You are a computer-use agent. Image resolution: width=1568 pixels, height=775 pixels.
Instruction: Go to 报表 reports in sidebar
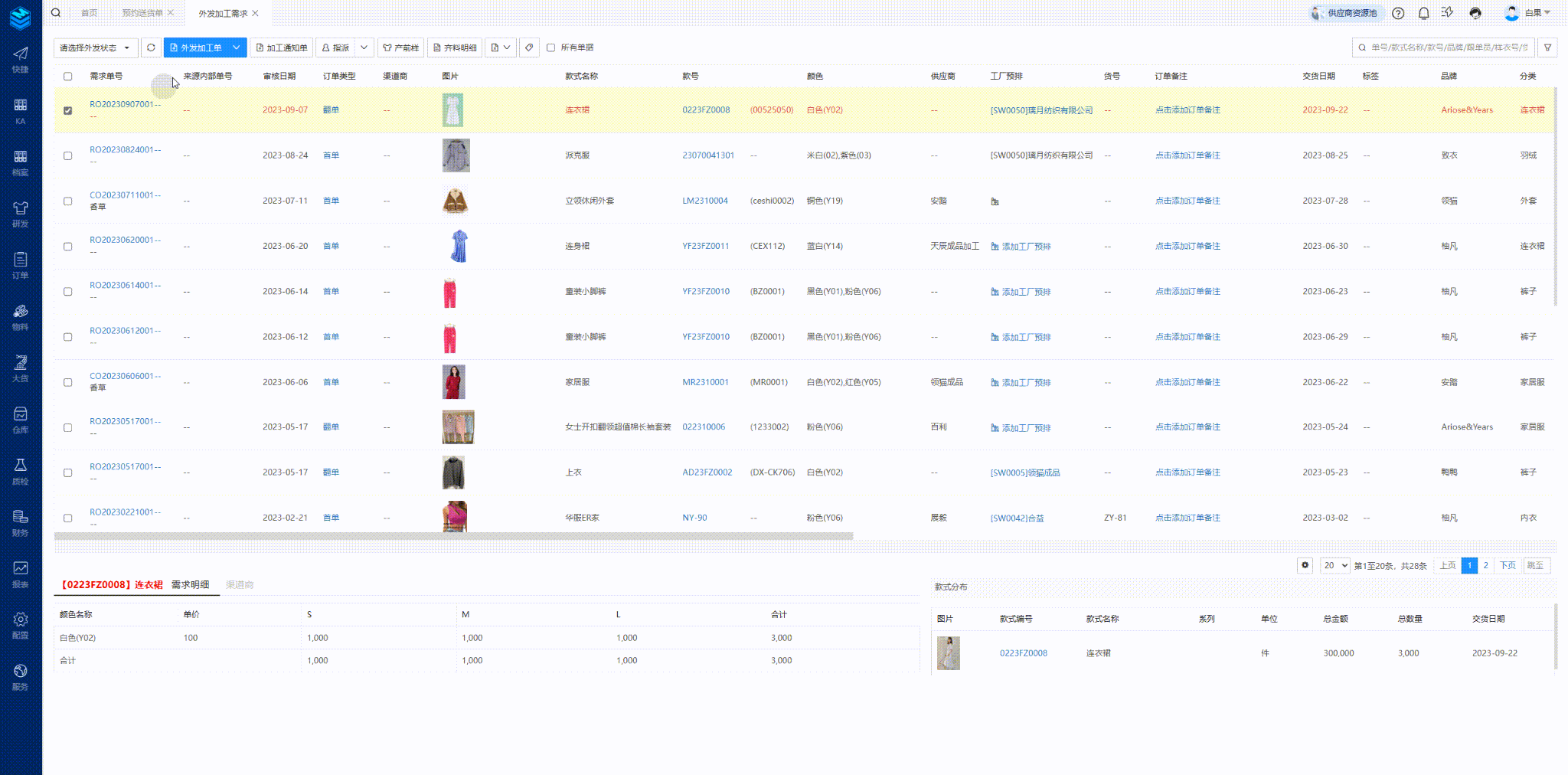click(x=21, y=573)
